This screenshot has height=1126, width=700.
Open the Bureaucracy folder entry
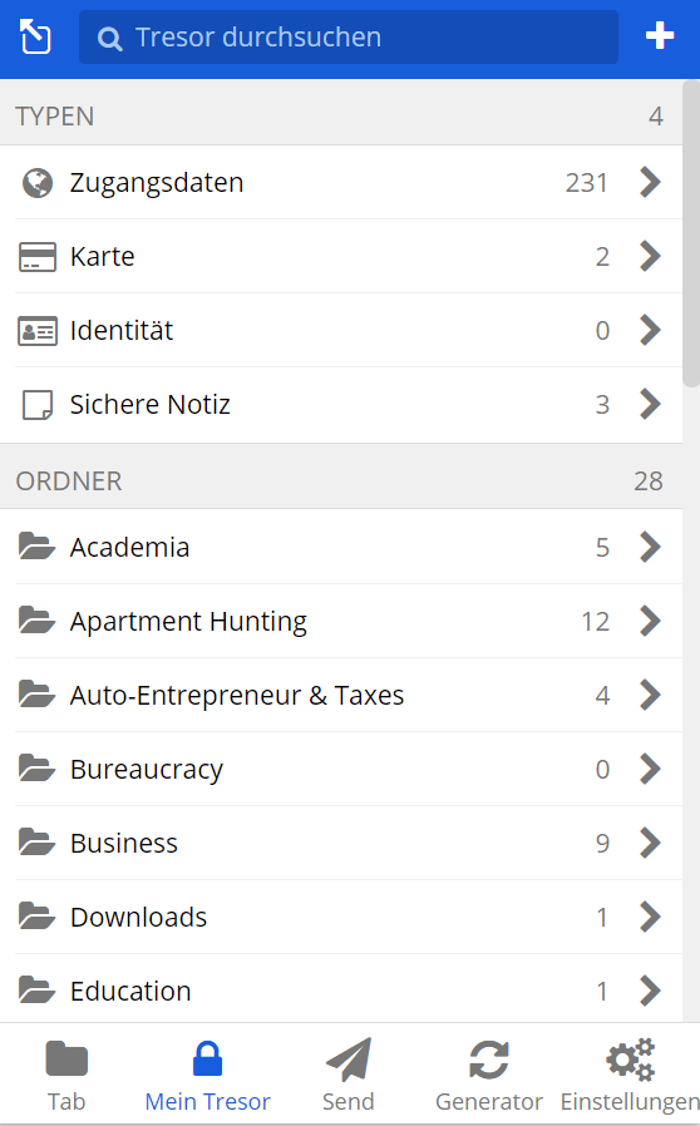[x=147, y=769]
